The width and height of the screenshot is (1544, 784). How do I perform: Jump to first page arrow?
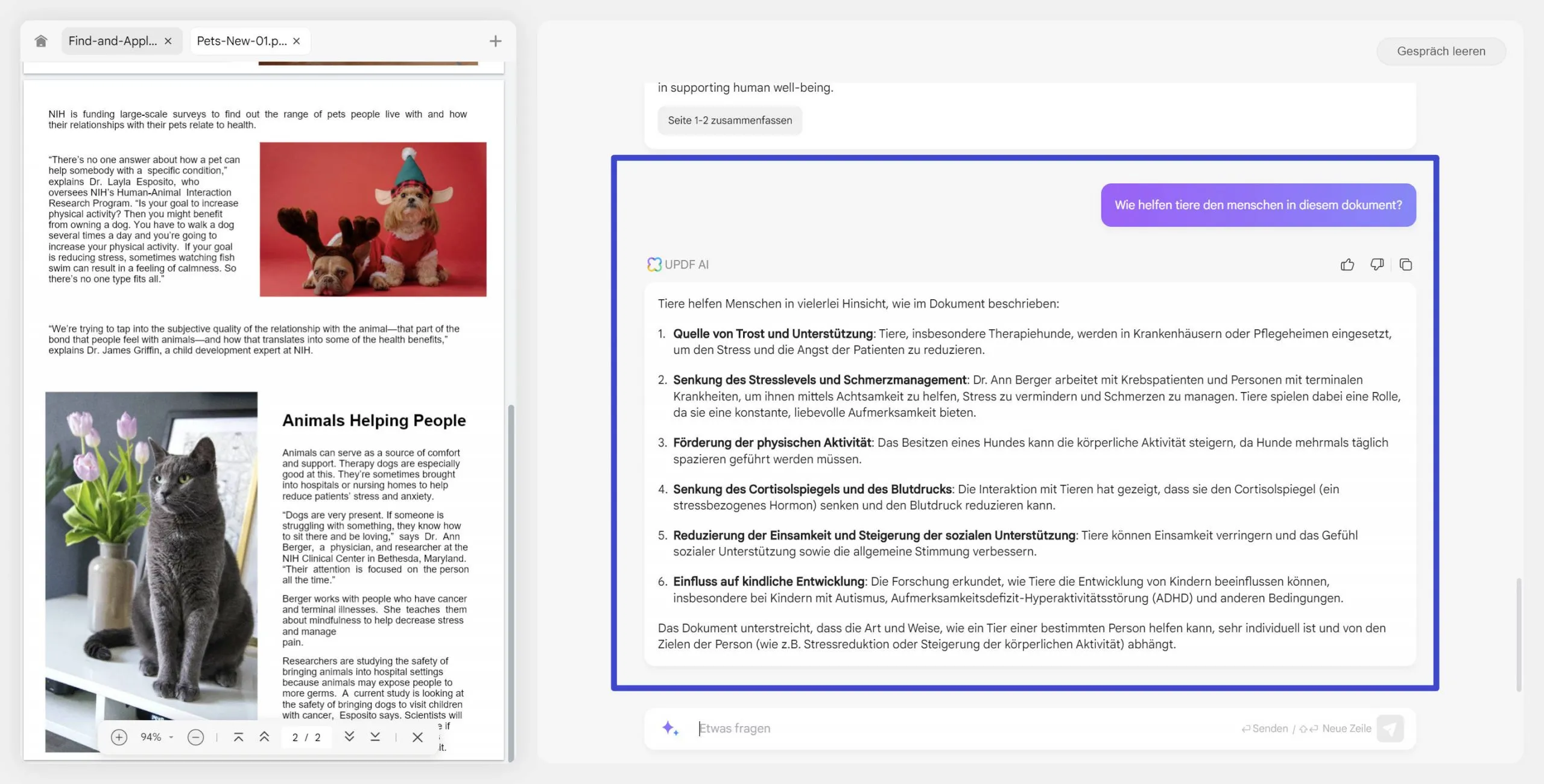pyautogui.click(x=238, y=737)
